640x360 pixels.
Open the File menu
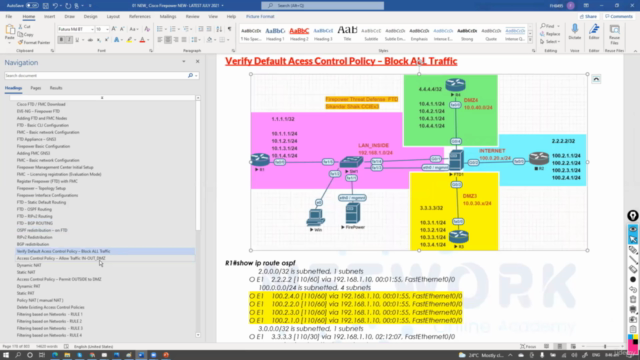click(9, 17)
